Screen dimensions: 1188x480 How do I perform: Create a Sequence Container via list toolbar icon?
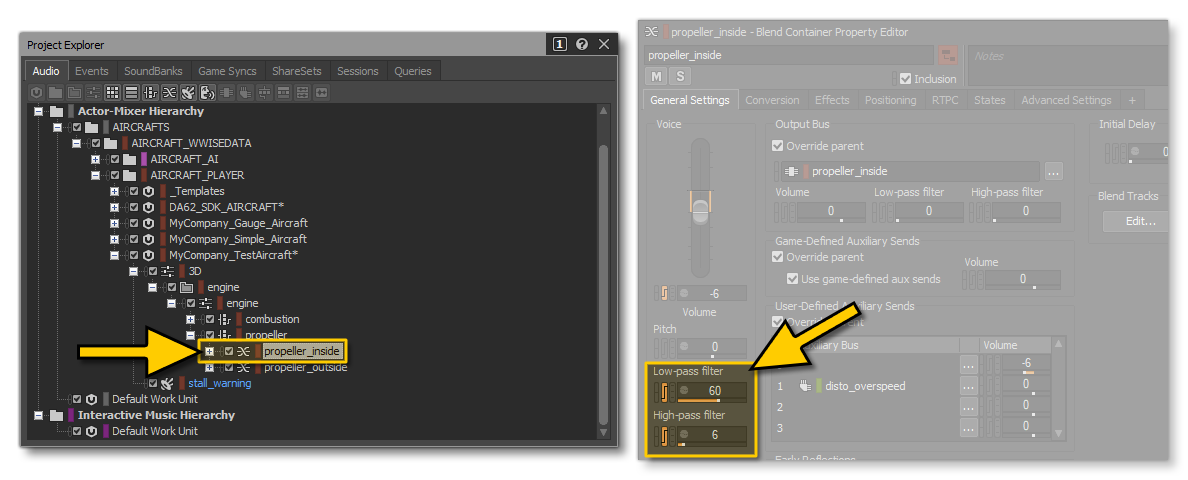pos(131,92)
